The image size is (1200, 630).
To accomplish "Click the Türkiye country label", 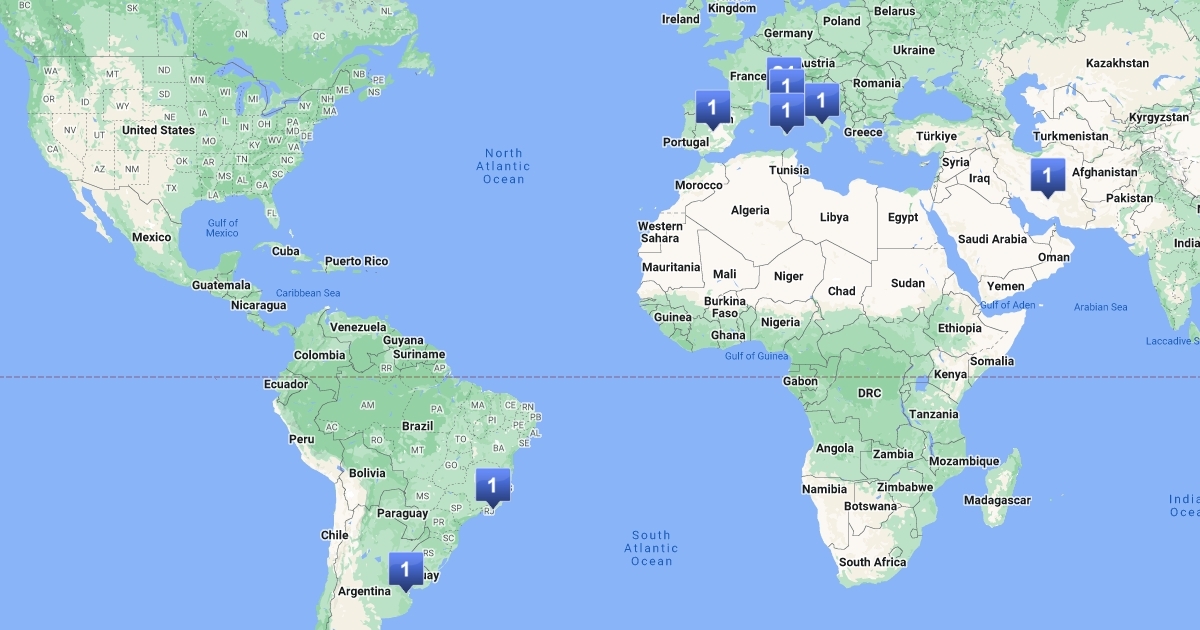I will [937, 136].
